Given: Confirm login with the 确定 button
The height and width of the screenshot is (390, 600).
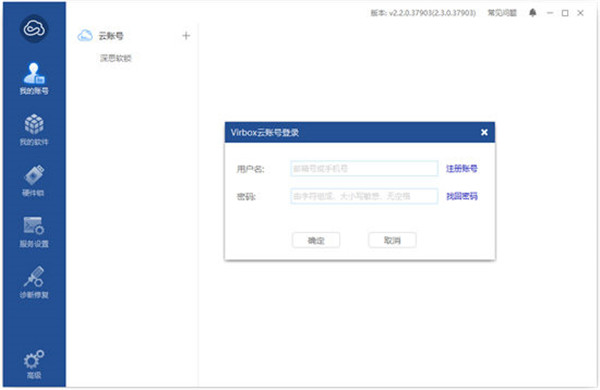Looking at the screenshot, I should [316, 240].
